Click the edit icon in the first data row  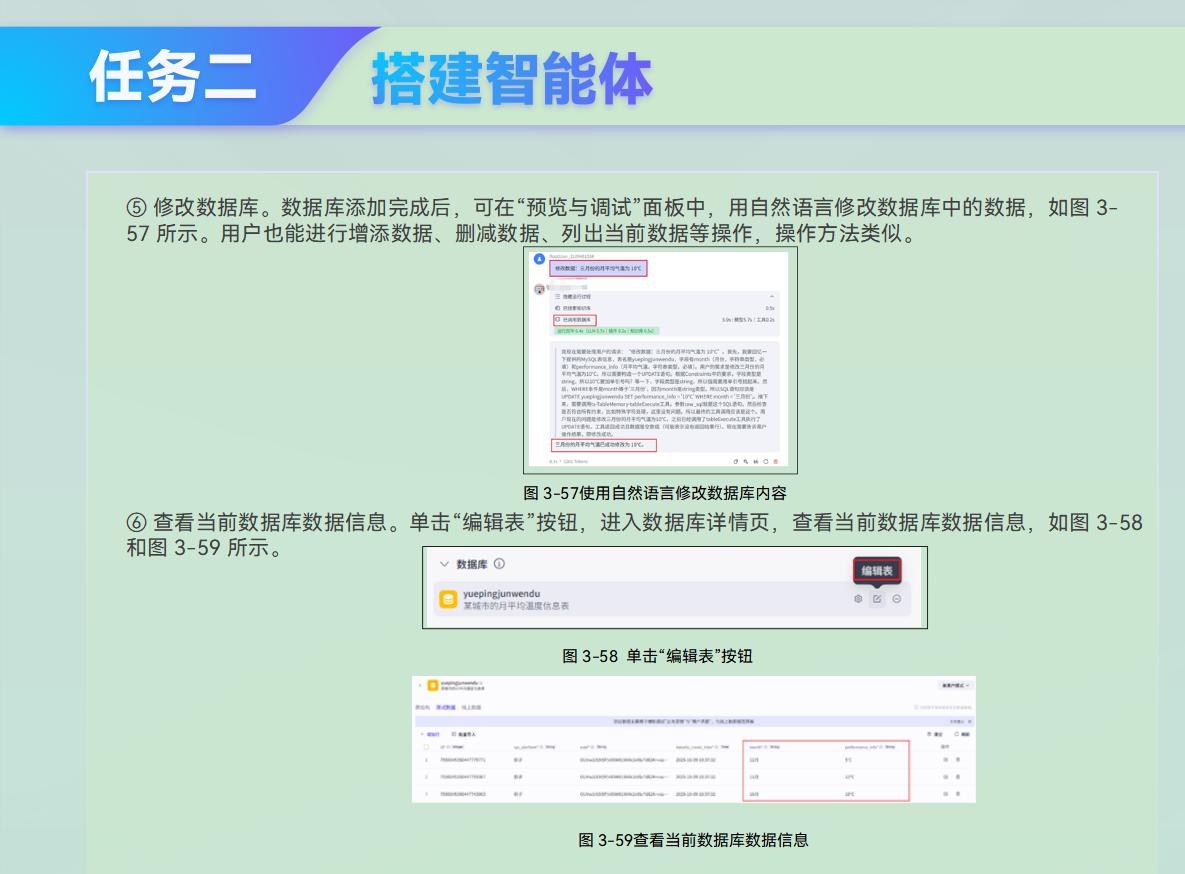(x=945, y=760)
